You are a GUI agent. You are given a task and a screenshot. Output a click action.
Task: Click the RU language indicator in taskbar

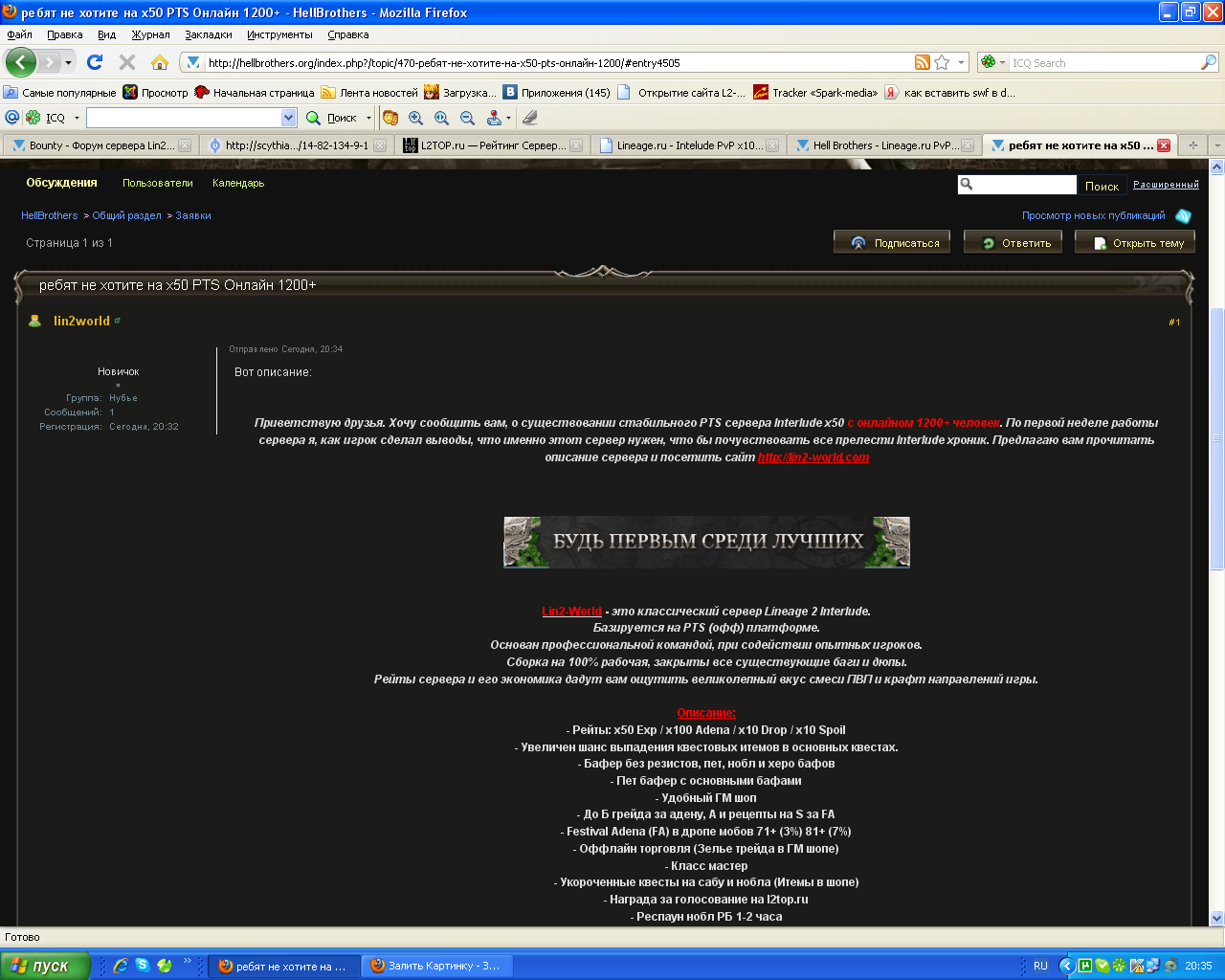1040,966
